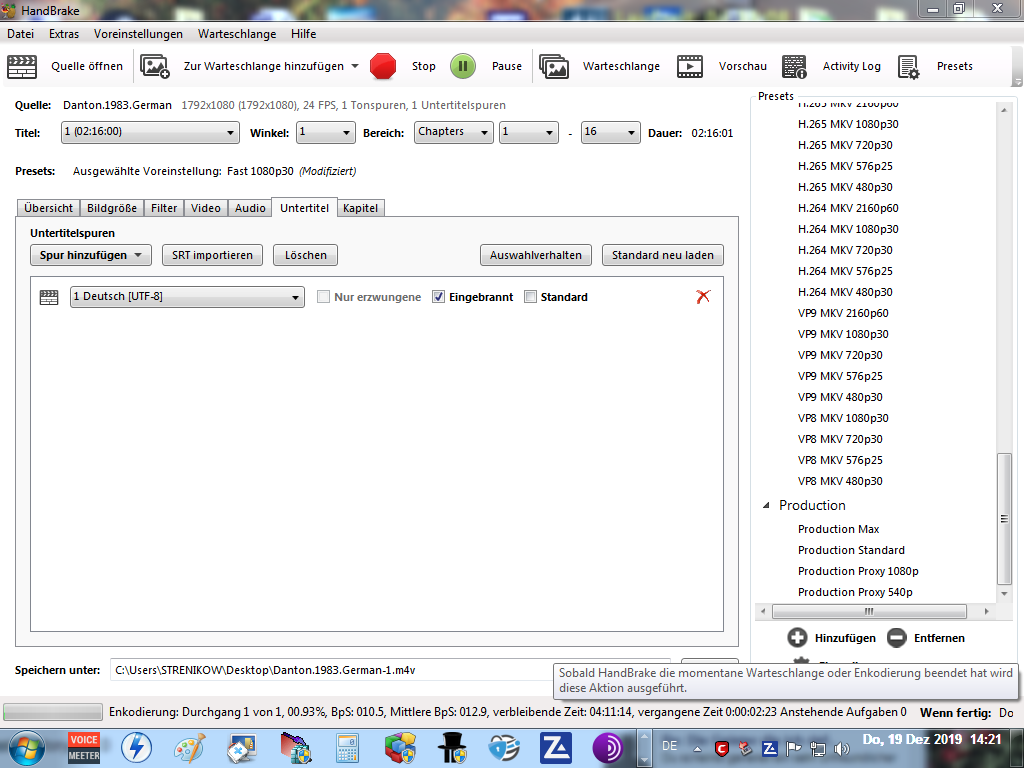1024x768 pixels.
Task: Click the top-hat taskbar icon
Action: pyautogui.click(x=452, y=748)
